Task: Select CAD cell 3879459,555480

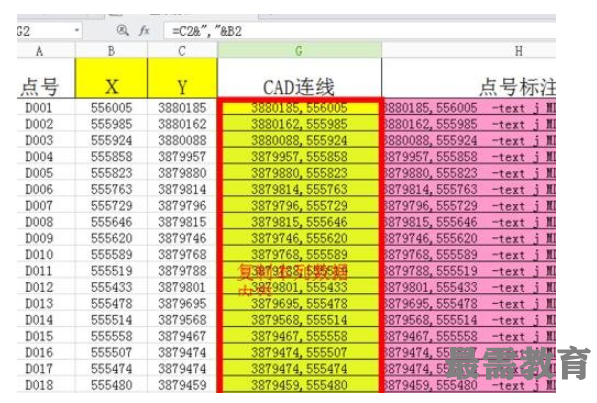Action: point(300,385)
